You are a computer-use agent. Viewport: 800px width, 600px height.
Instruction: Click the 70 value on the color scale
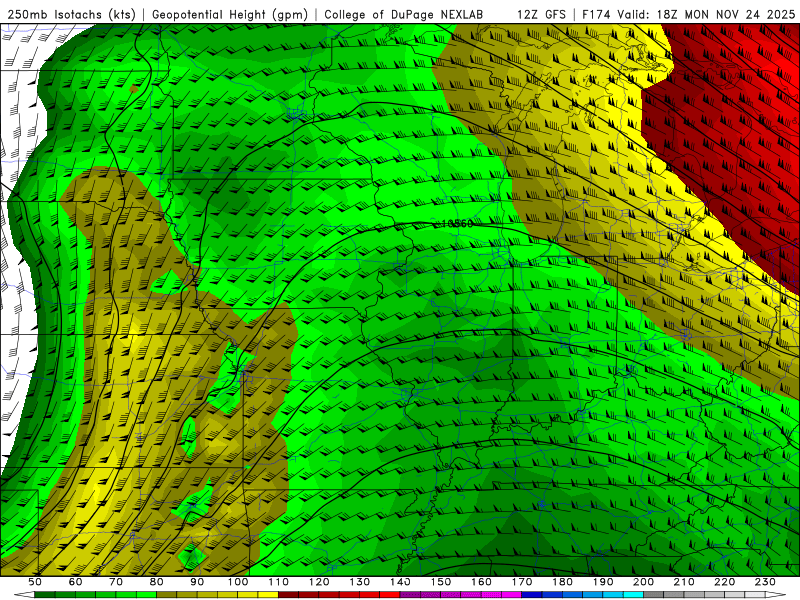tap(116, 582)
